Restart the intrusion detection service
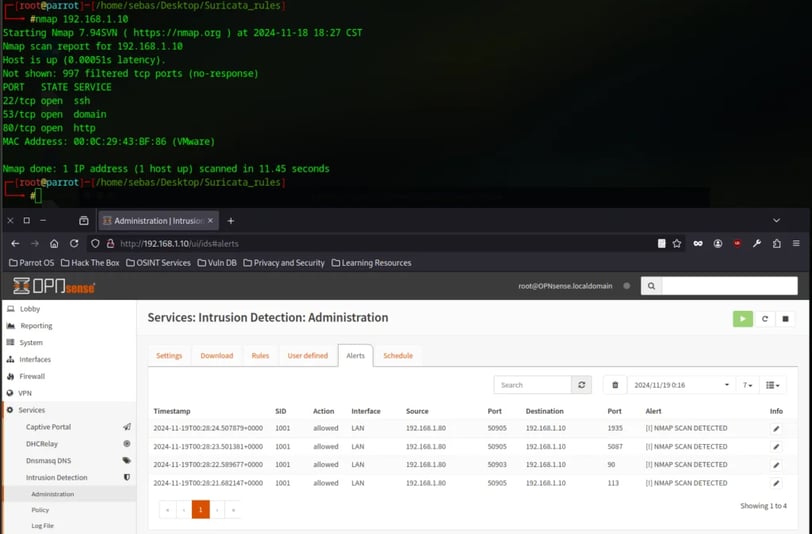 764,319
